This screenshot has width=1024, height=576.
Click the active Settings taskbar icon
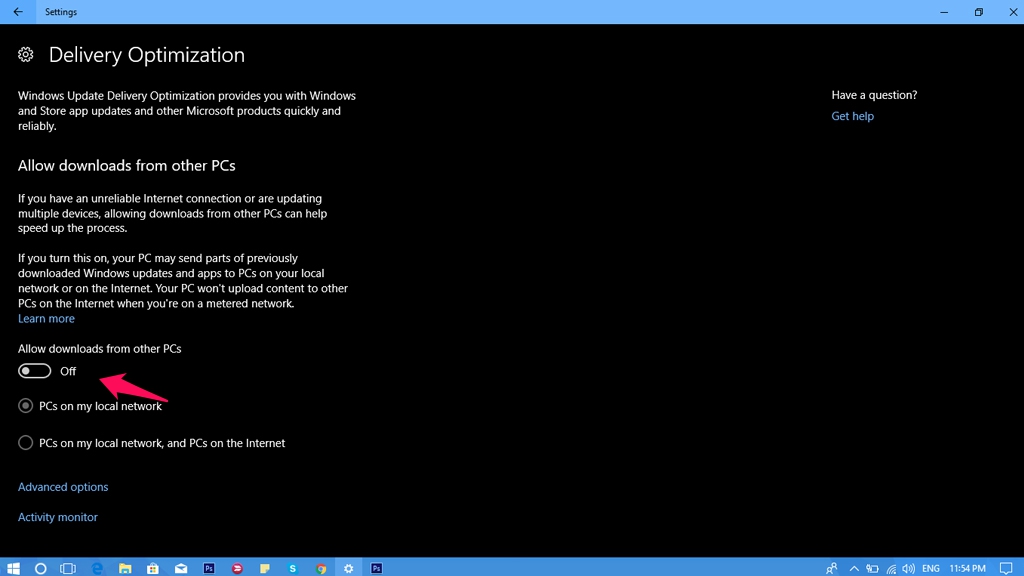coord(349,568)
